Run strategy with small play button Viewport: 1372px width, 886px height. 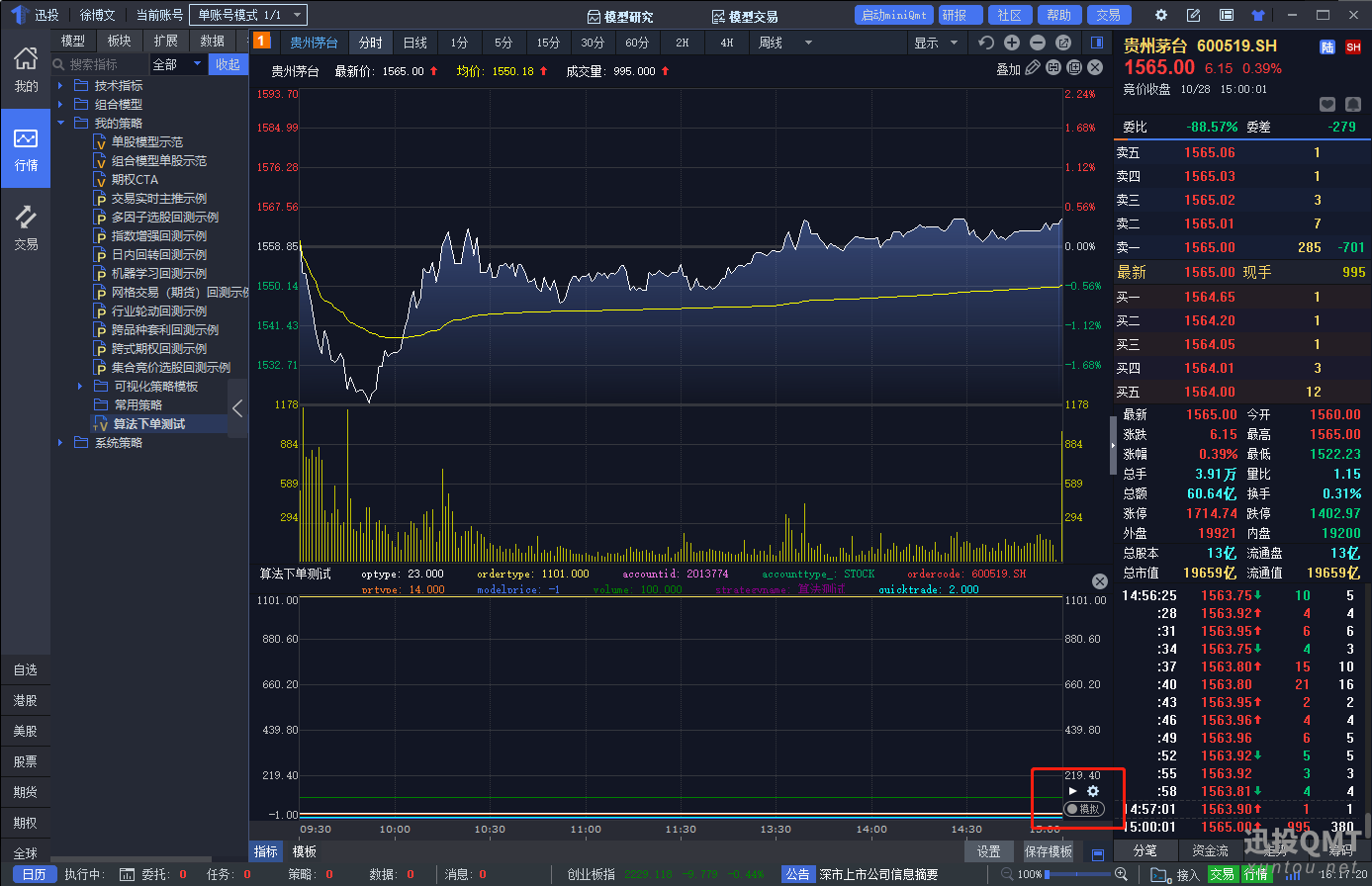[1073, 791]
